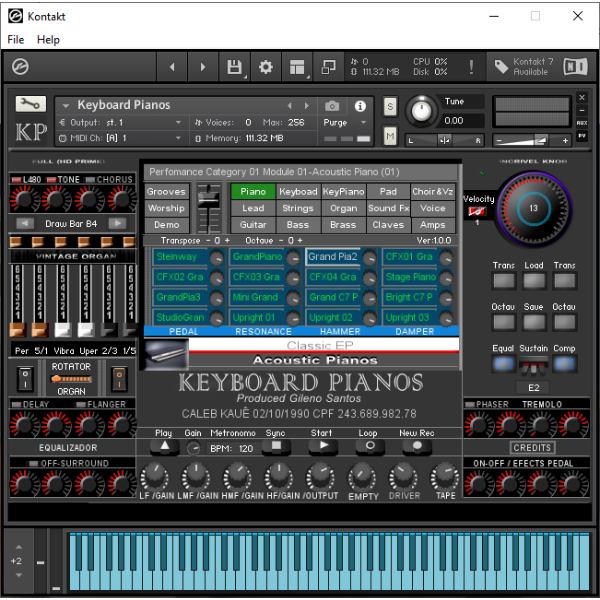Click the pan L-R slider
The height and width of the screenshot is (600, 600).
[445, 140]
